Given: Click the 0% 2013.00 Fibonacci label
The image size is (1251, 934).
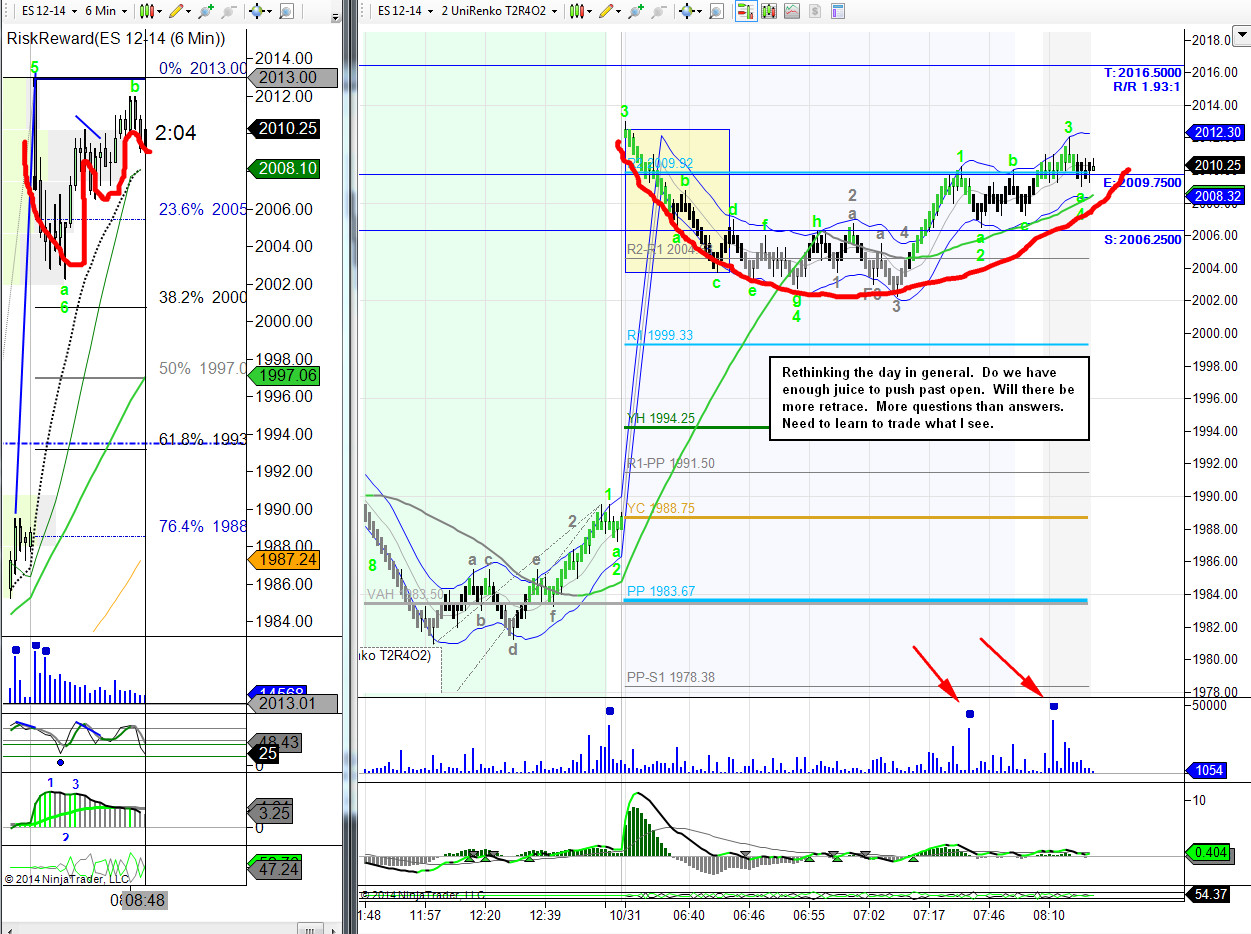Looking at the screenshot, I should (203, 68).
